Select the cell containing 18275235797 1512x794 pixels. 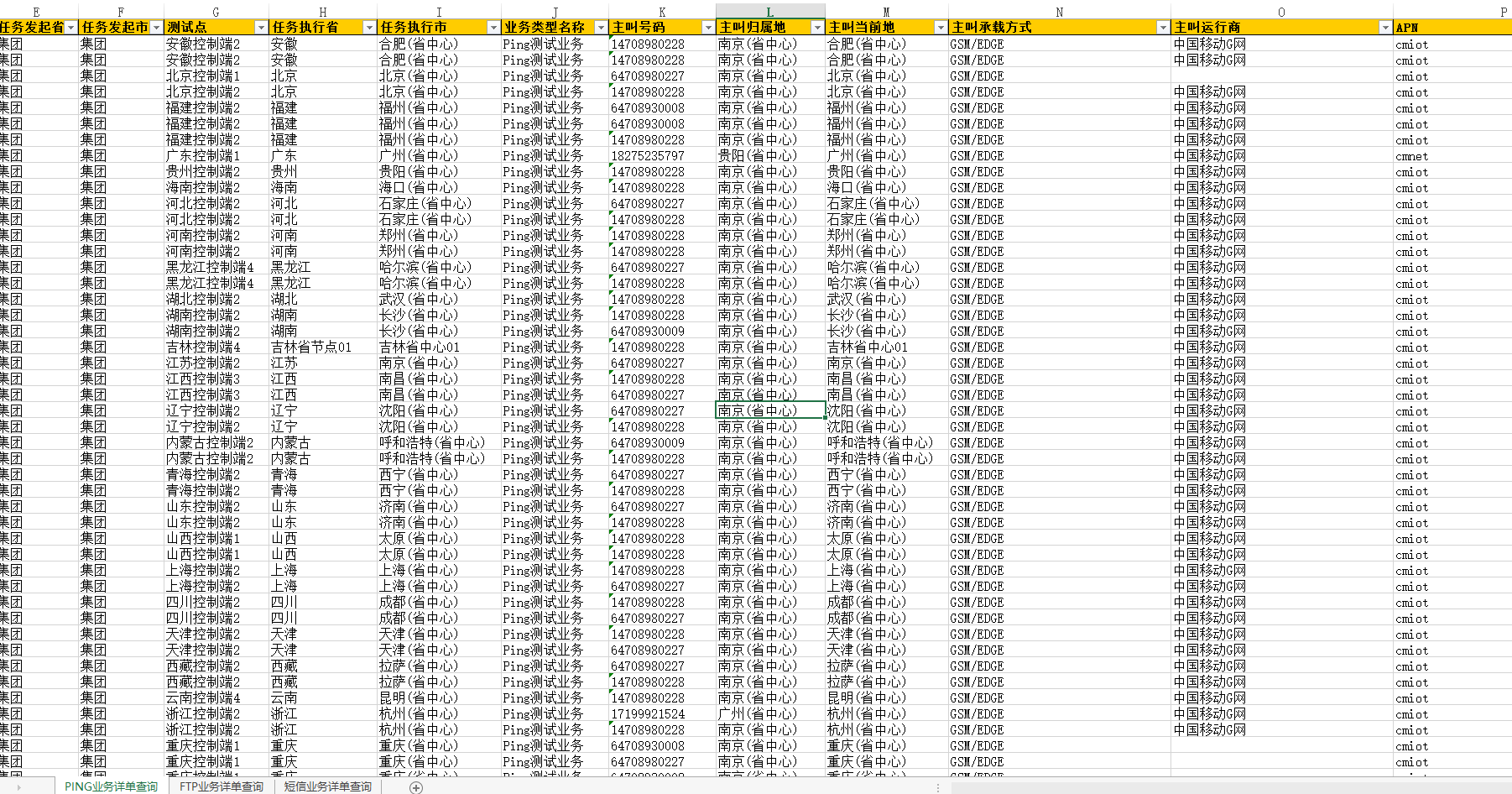(662, 155)
